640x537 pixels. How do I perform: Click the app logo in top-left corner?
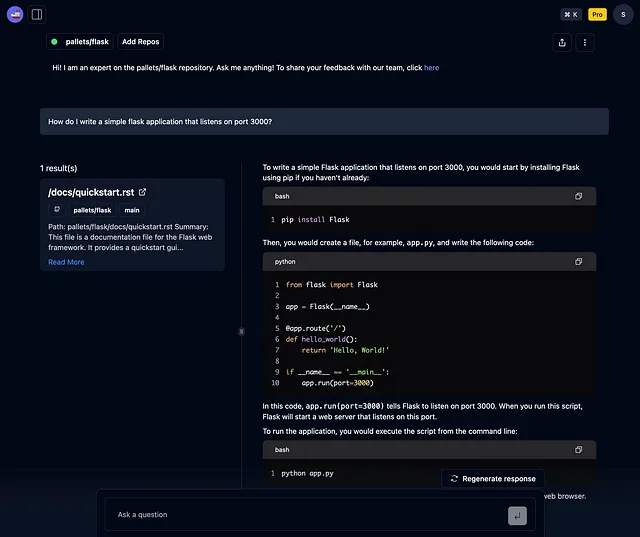pyautogui.click(x=15, y=14)
